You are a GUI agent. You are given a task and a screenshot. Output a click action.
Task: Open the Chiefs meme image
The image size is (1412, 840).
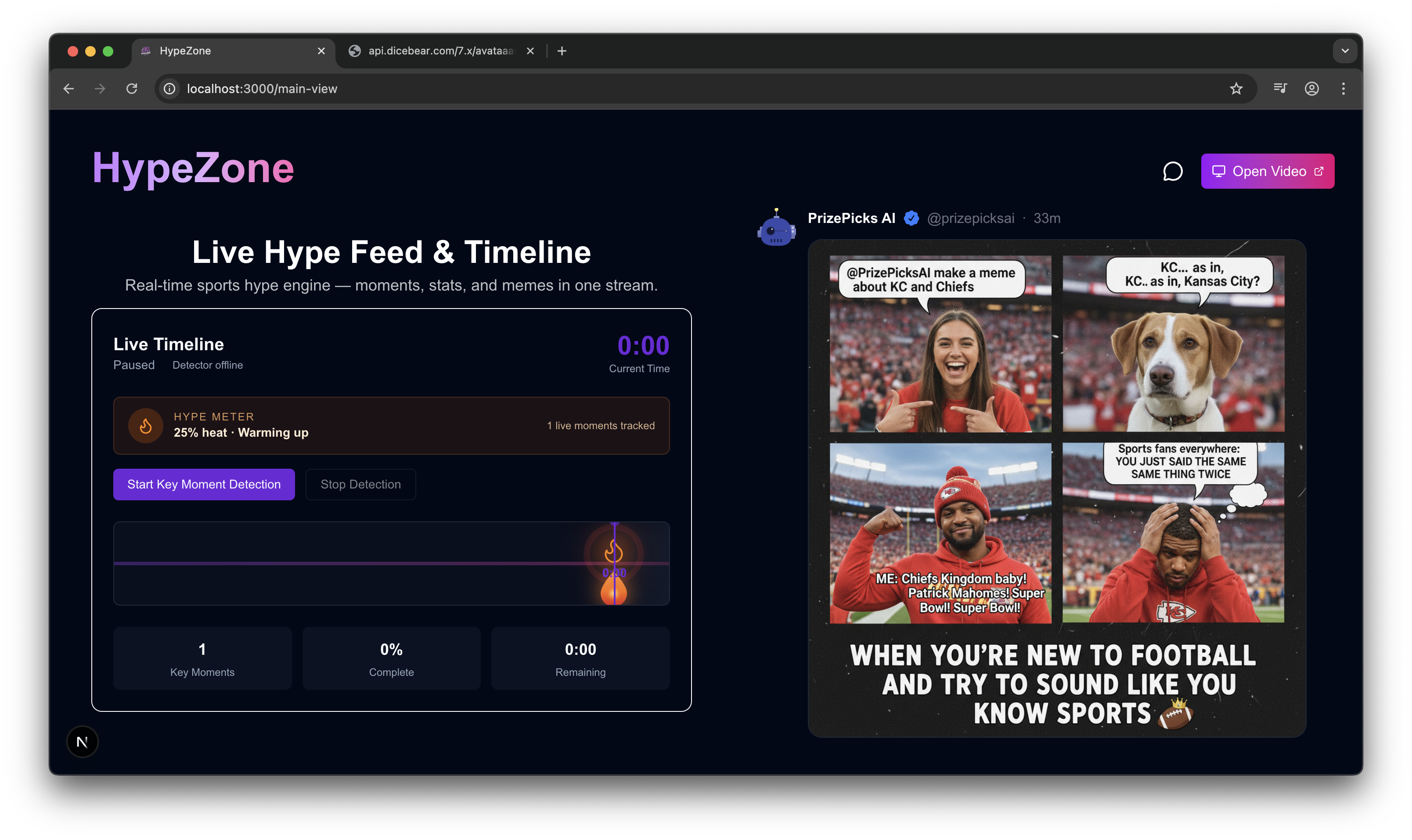(x=1056, y=488)
